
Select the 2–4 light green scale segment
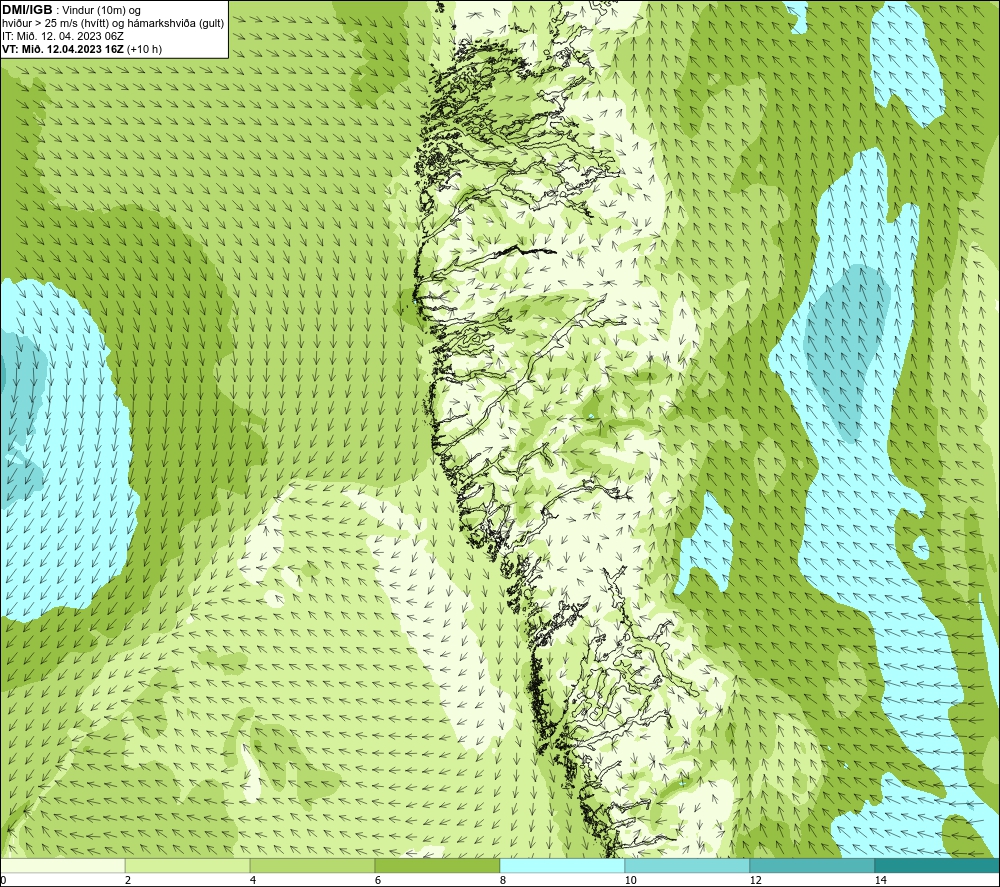point(188,865)
